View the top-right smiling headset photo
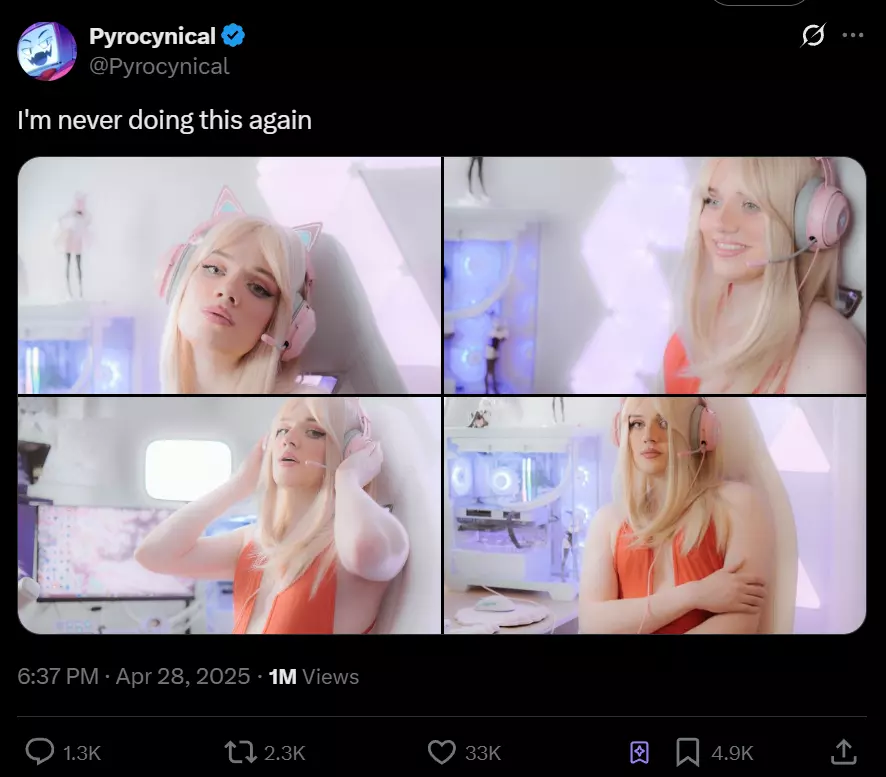886x777 pixels. pos(655,275)
